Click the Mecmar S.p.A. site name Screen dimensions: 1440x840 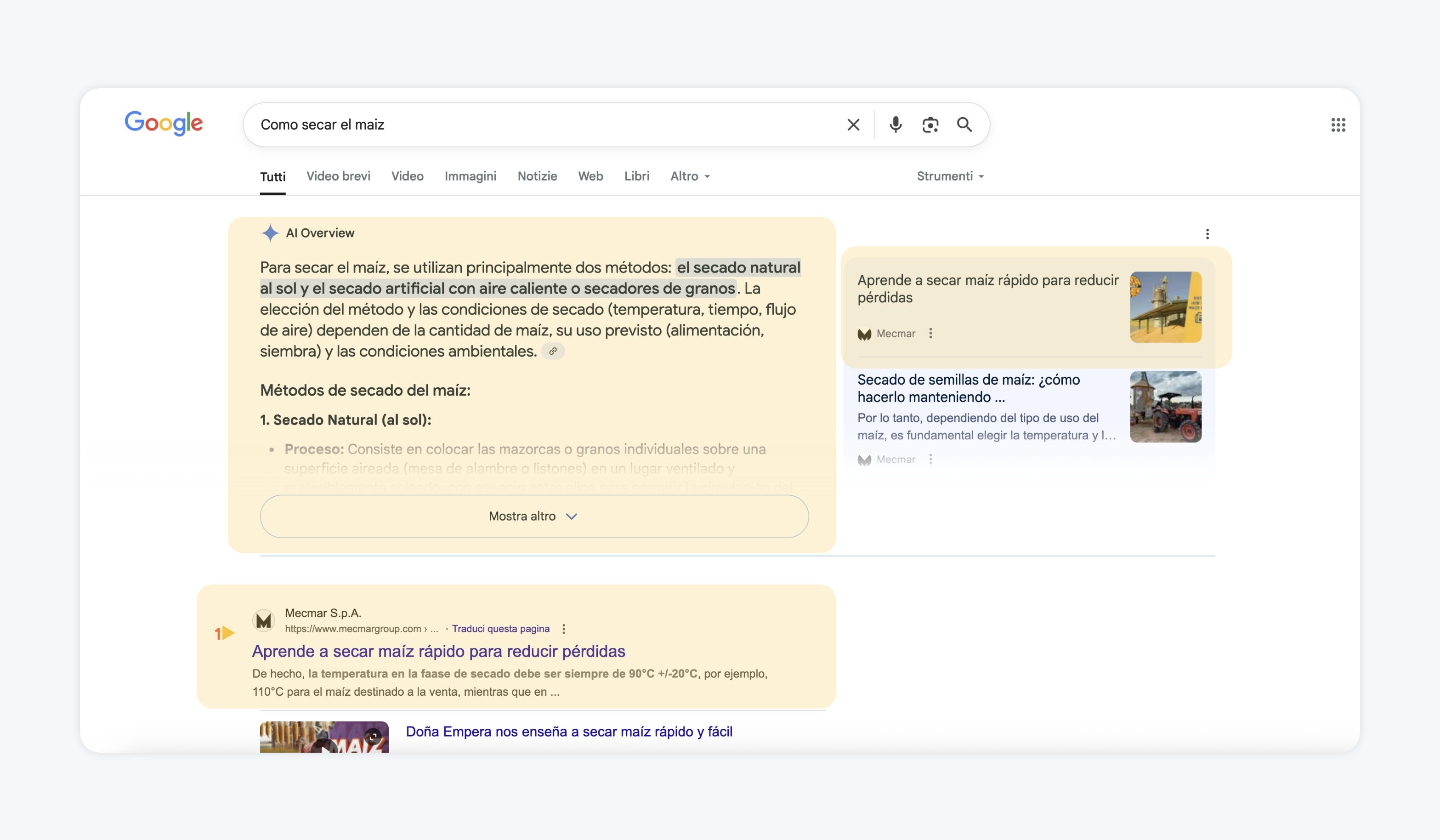coord(323,613)
